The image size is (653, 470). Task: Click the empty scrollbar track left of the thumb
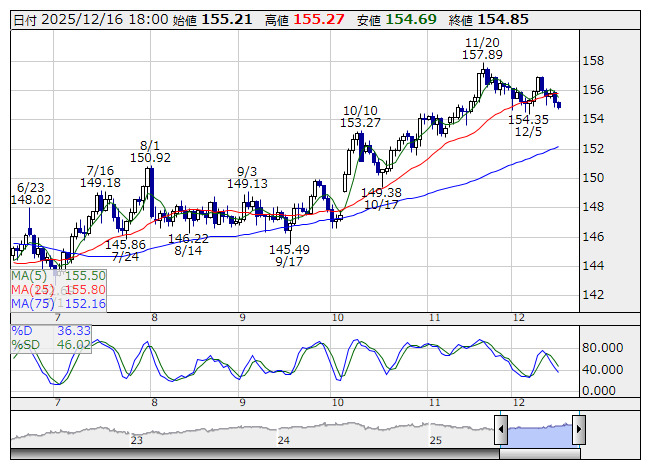[x=250, y=453]
